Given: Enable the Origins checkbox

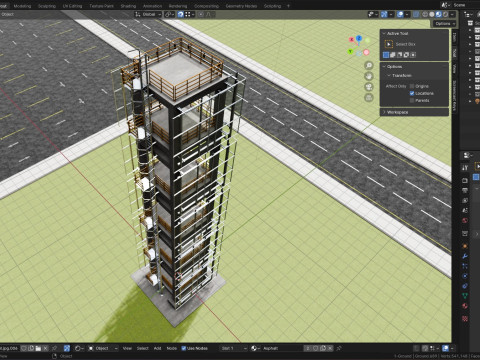Looking at the screenshot, I should [412, 86].
